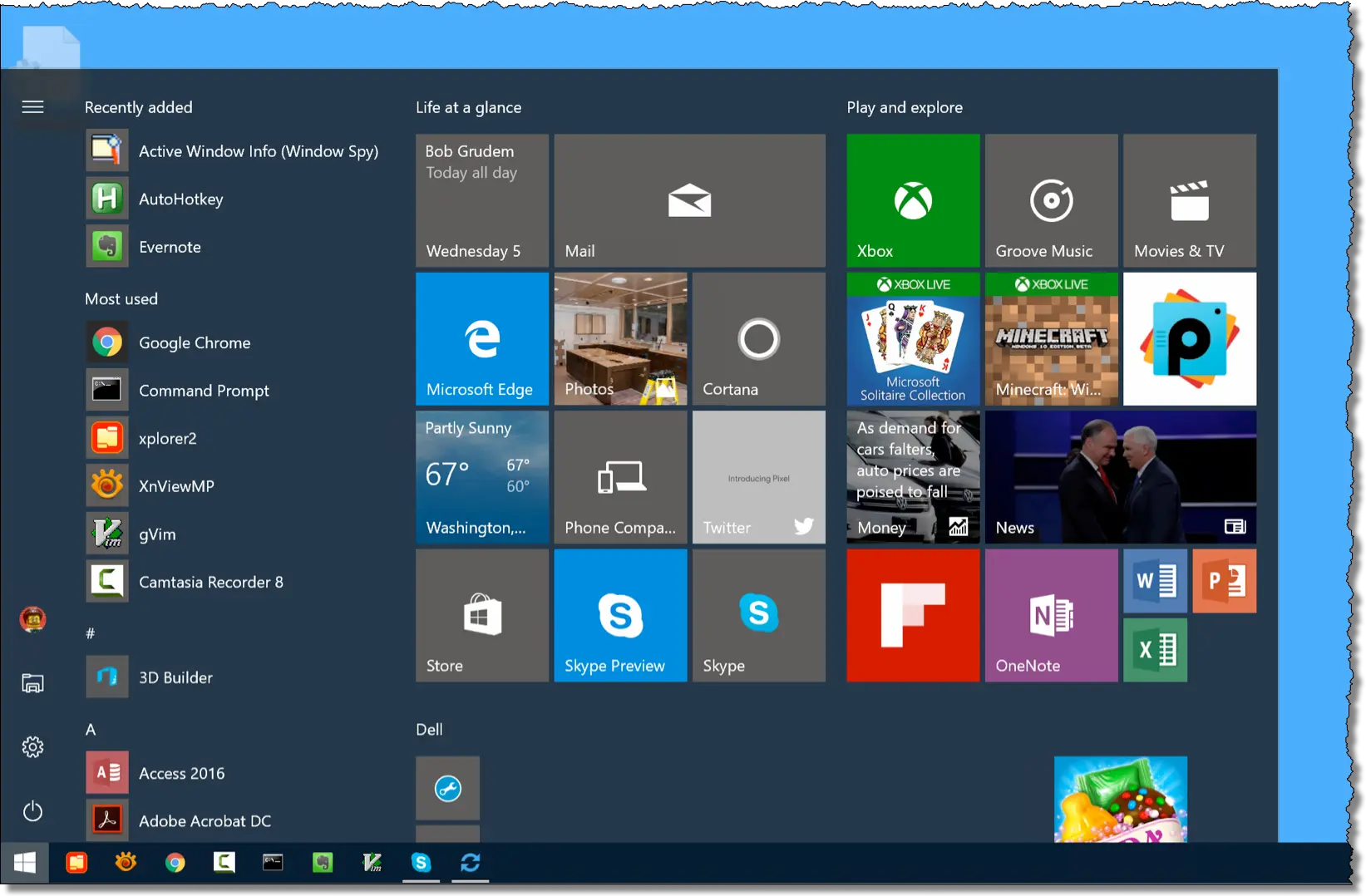The height and width of the screenshot is (896, 1366).
Task: Open the user account picture
Action: [32, 619]
